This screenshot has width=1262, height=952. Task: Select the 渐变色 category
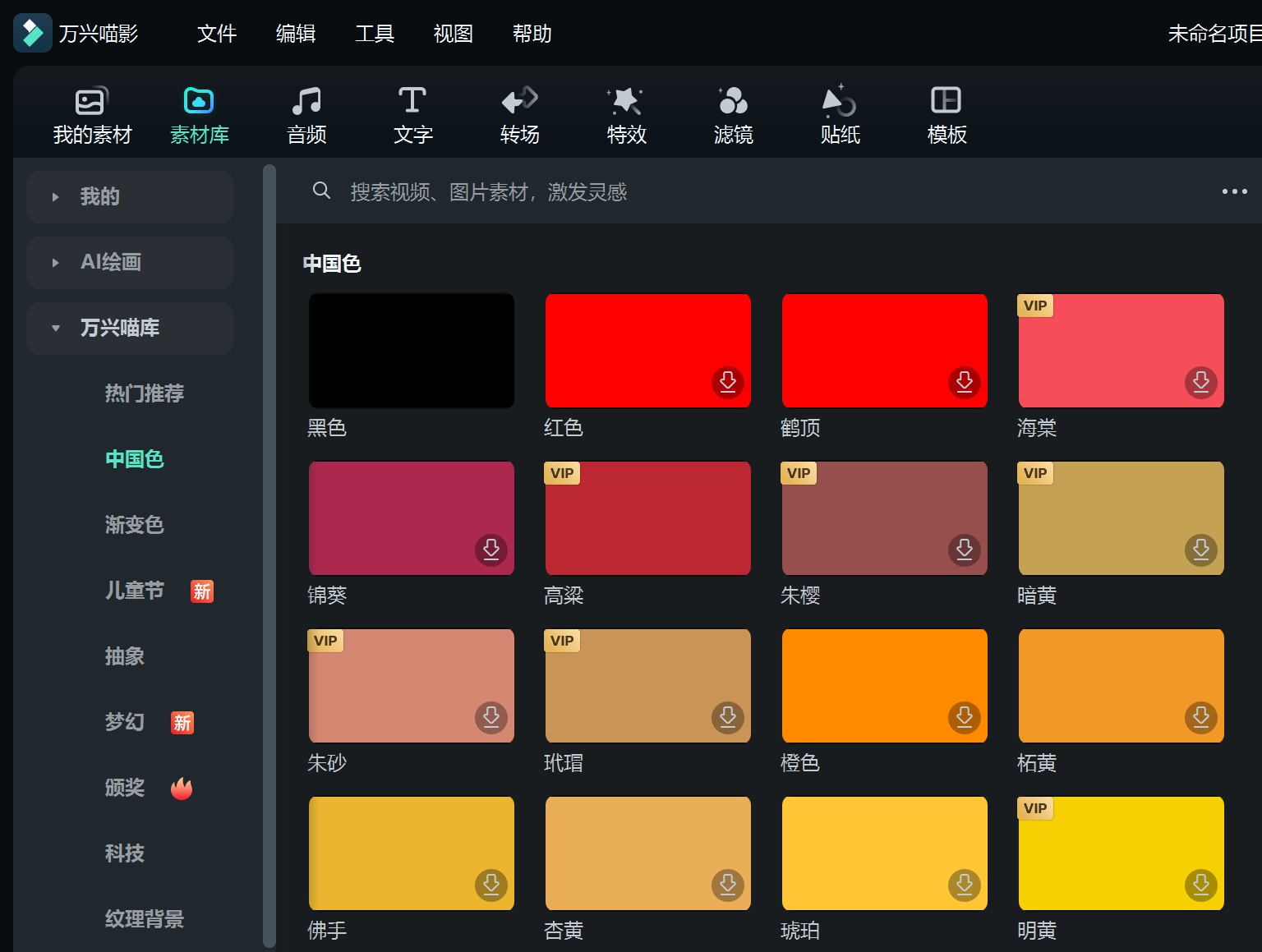[x=135, y=525]
